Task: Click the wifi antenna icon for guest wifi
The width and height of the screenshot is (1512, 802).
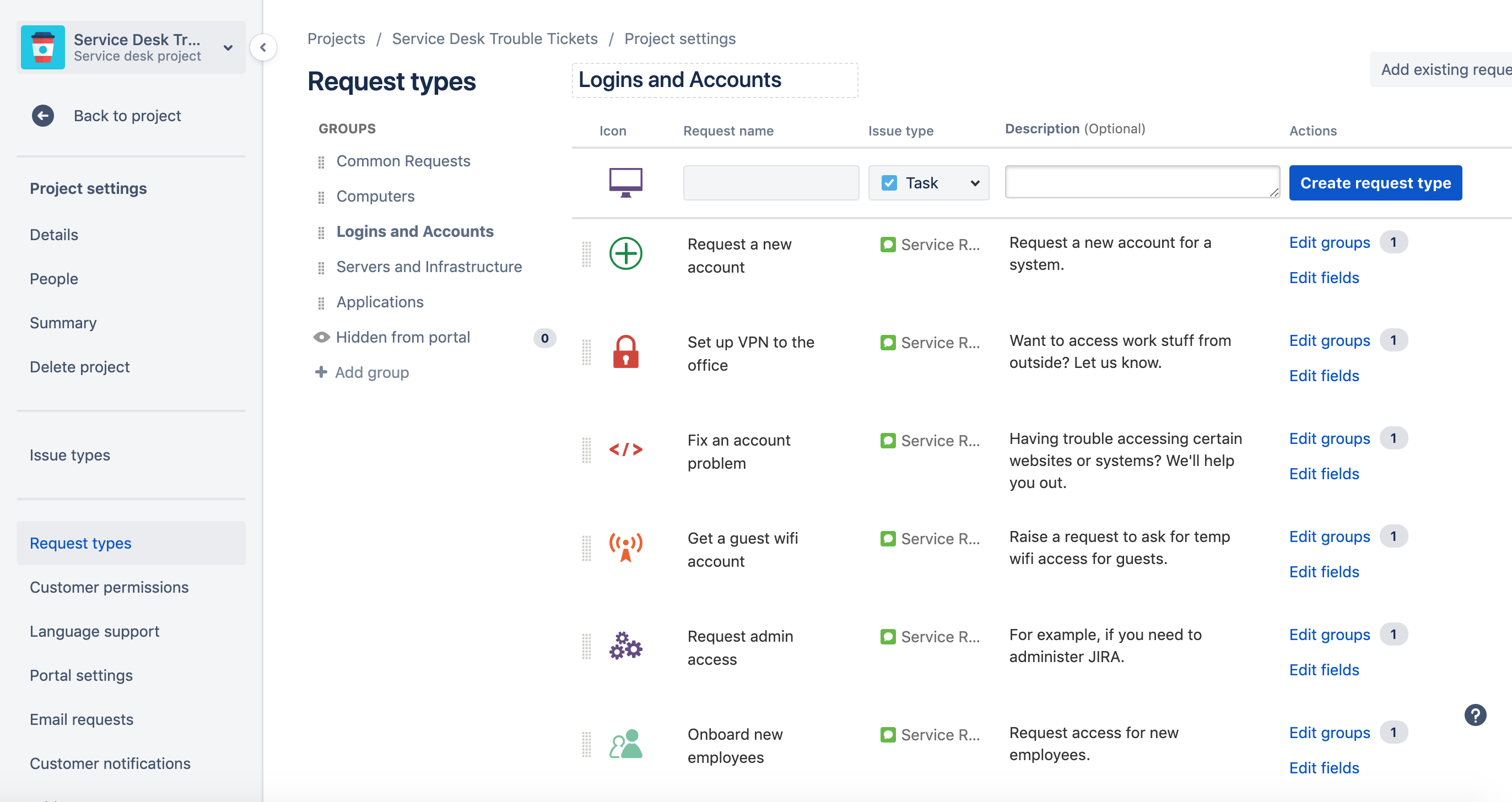Action: 626,548
